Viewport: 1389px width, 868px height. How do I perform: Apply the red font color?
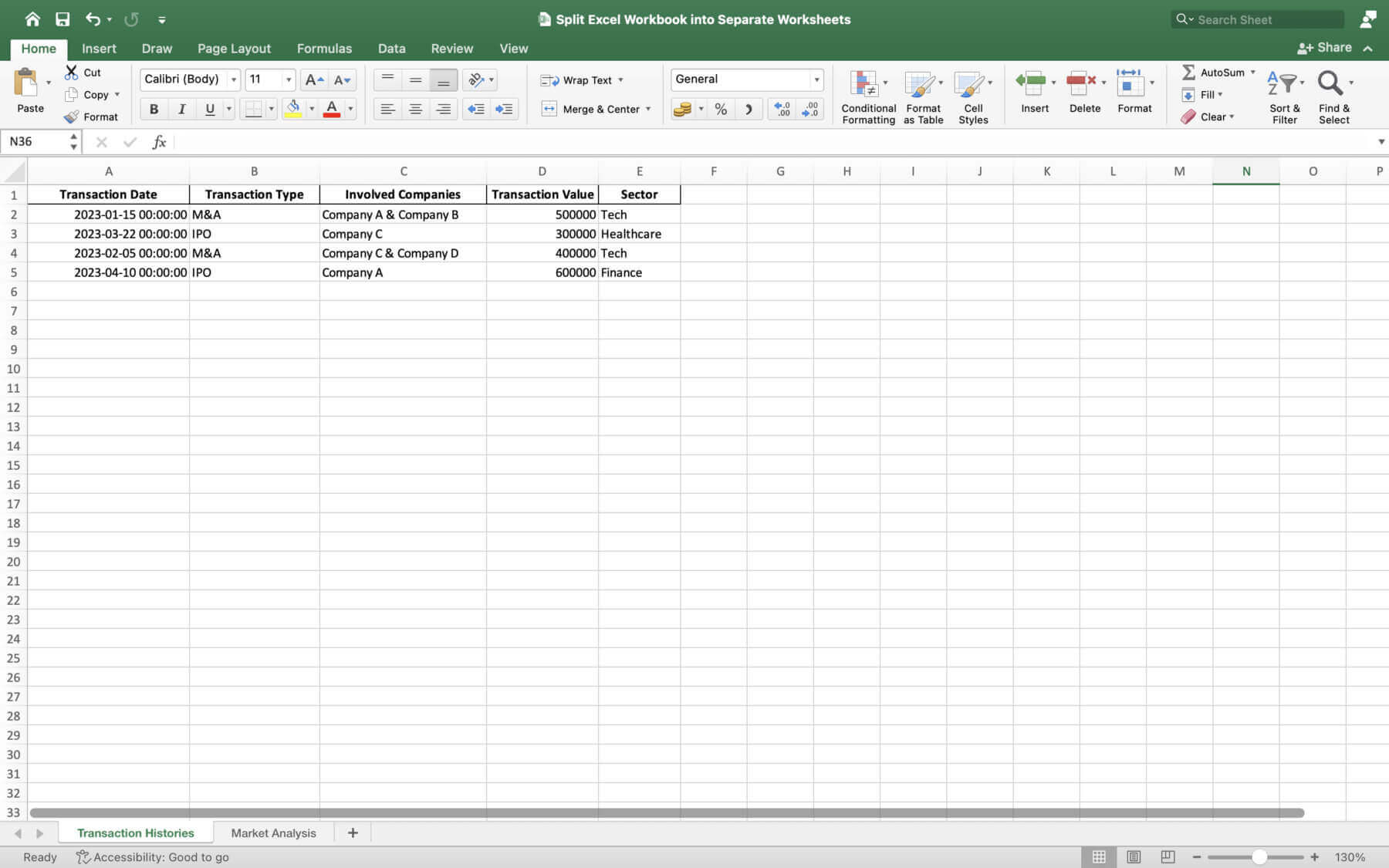[332, 109]
